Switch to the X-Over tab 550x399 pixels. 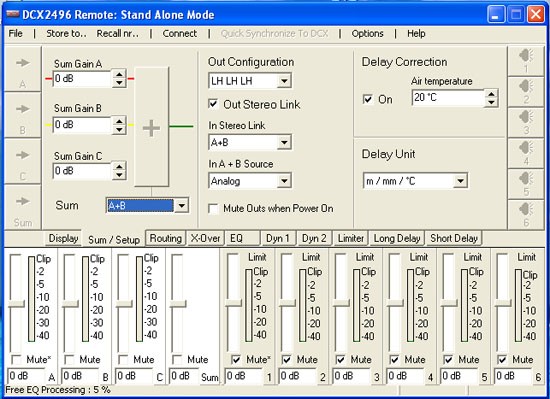click(x=205, y=238)
